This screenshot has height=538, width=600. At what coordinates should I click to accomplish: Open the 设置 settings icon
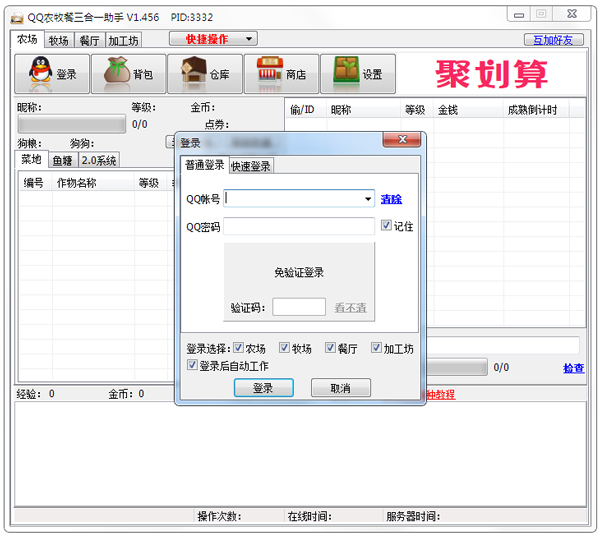[x=358, y=74]
